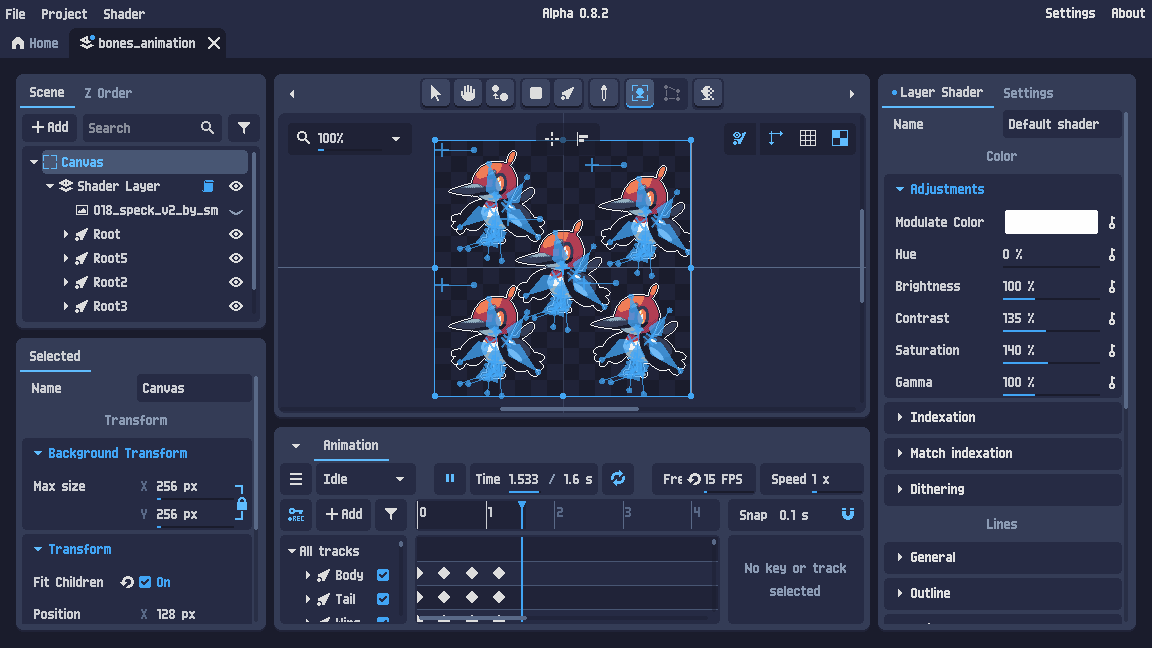Toggle the checkerboard background icon
1152x648 pixels.
[x=840, y=138]
